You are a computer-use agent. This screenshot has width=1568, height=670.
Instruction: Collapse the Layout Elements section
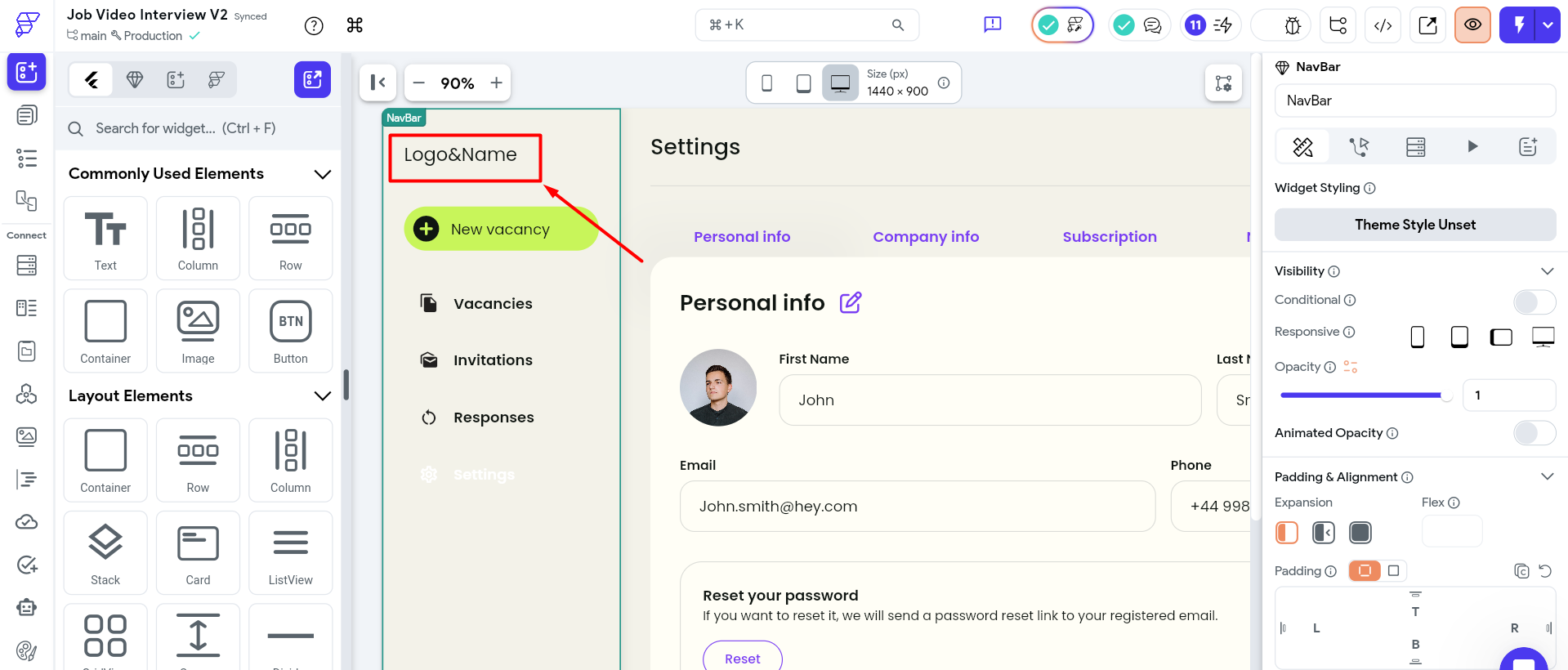coord(323,396)
